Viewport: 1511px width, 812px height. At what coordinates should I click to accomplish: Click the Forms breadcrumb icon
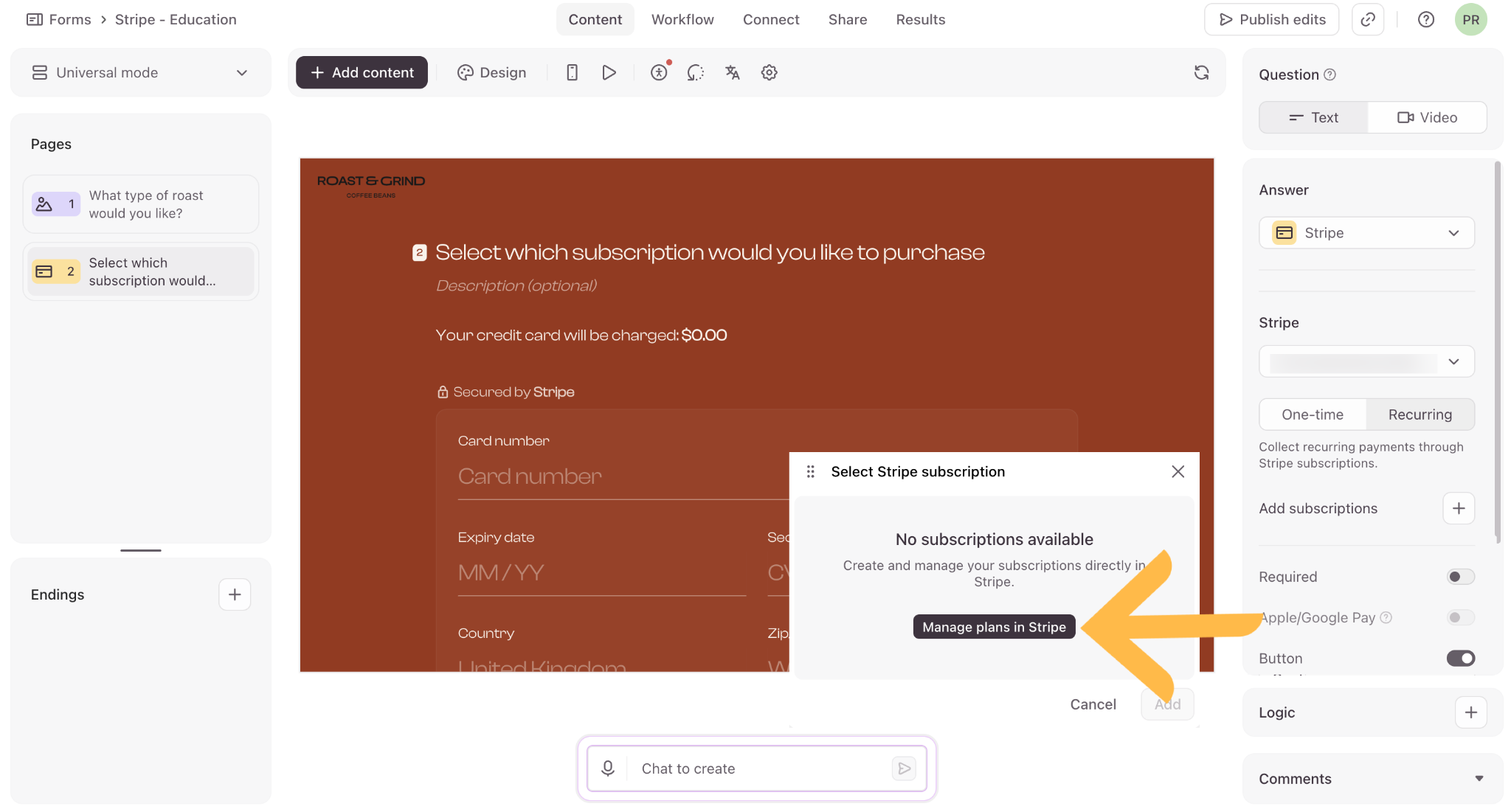[x=34, y=19]
